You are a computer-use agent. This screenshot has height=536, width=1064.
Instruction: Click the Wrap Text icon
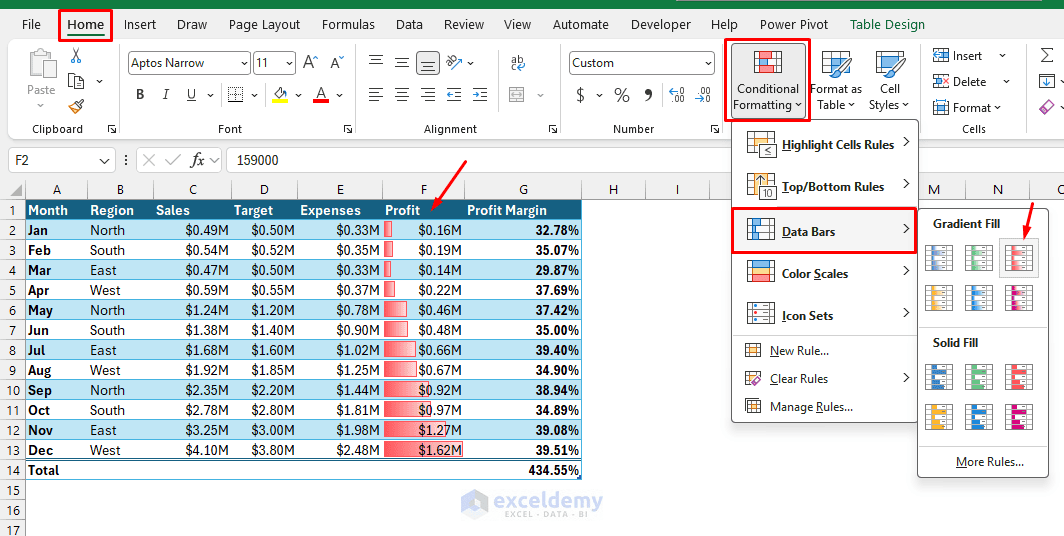(518, 62)
